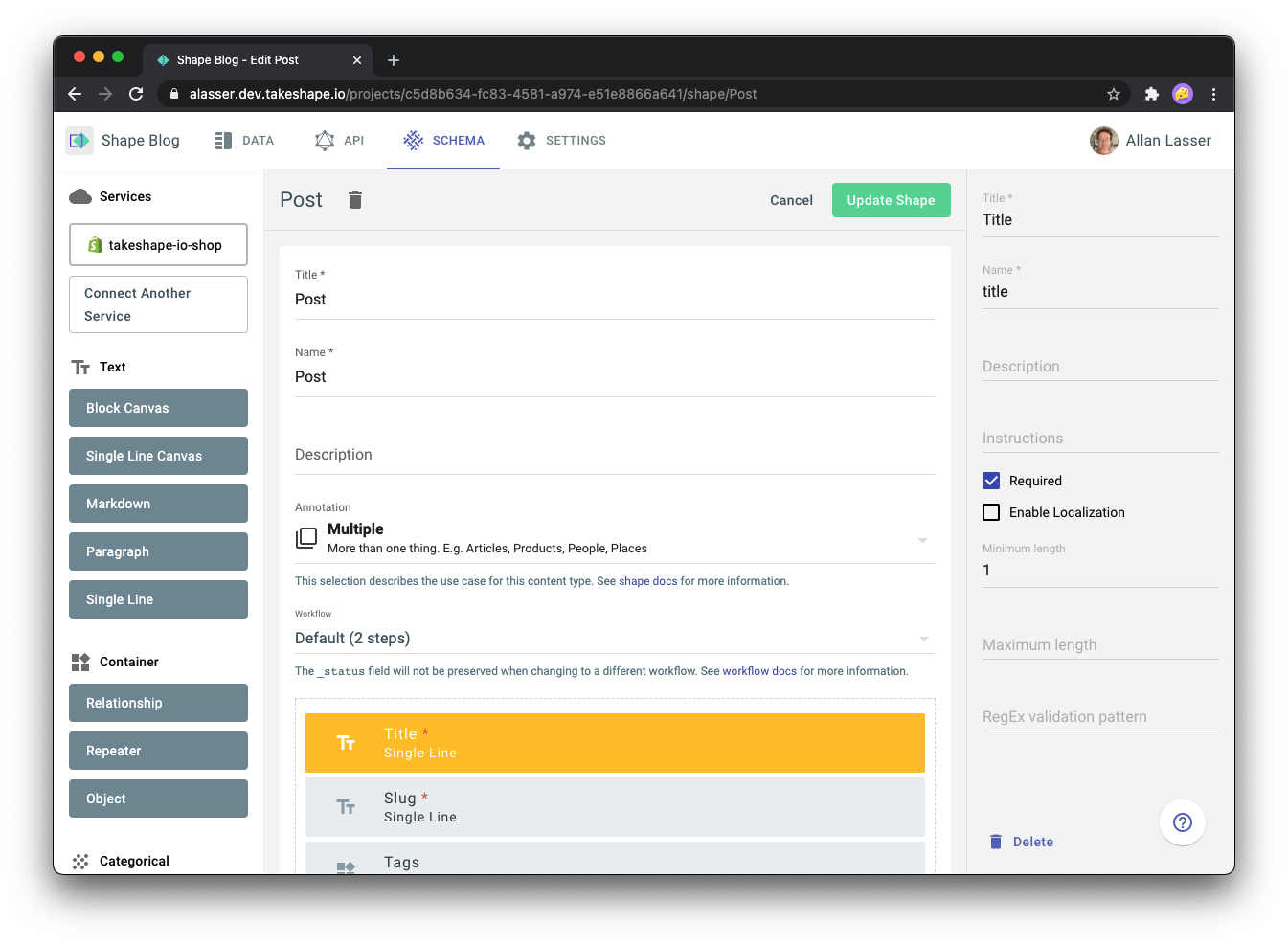
Task: Click Connect Another Service button
Action: [158, 304]
